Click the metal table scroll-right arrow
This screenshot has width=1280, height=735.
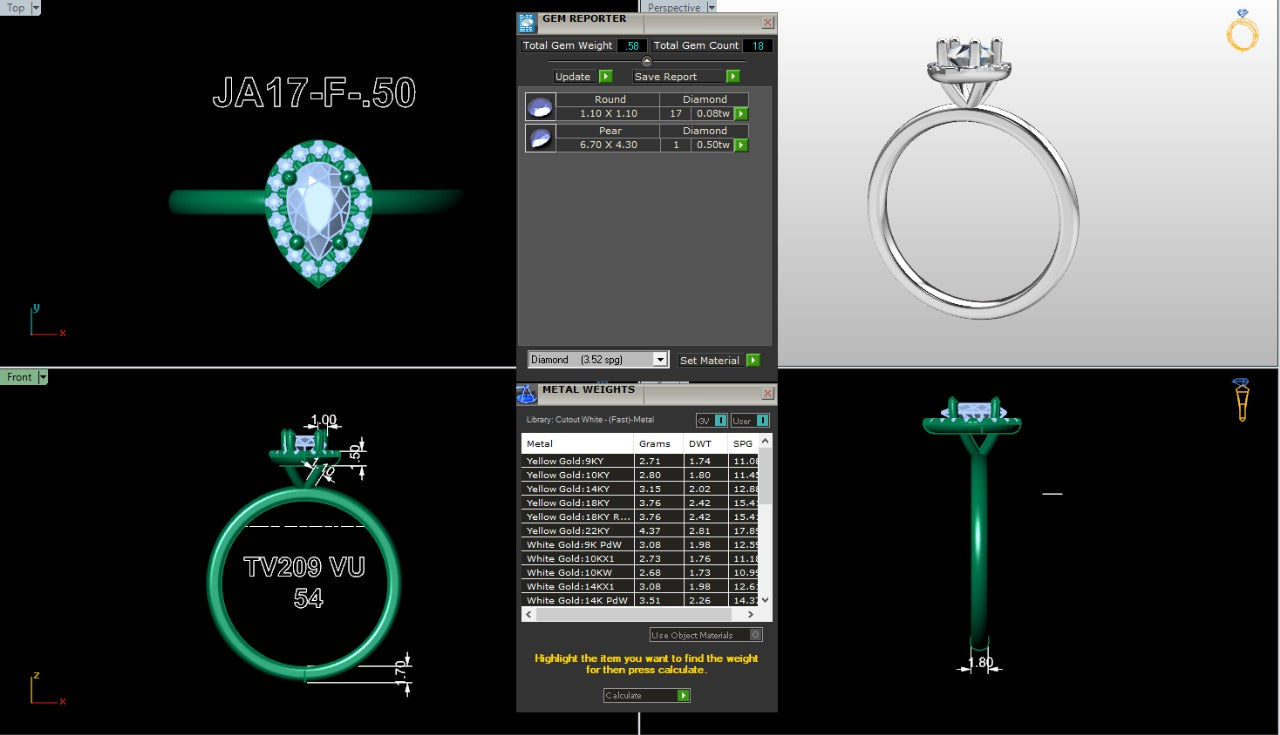click(x=751, y=614)
